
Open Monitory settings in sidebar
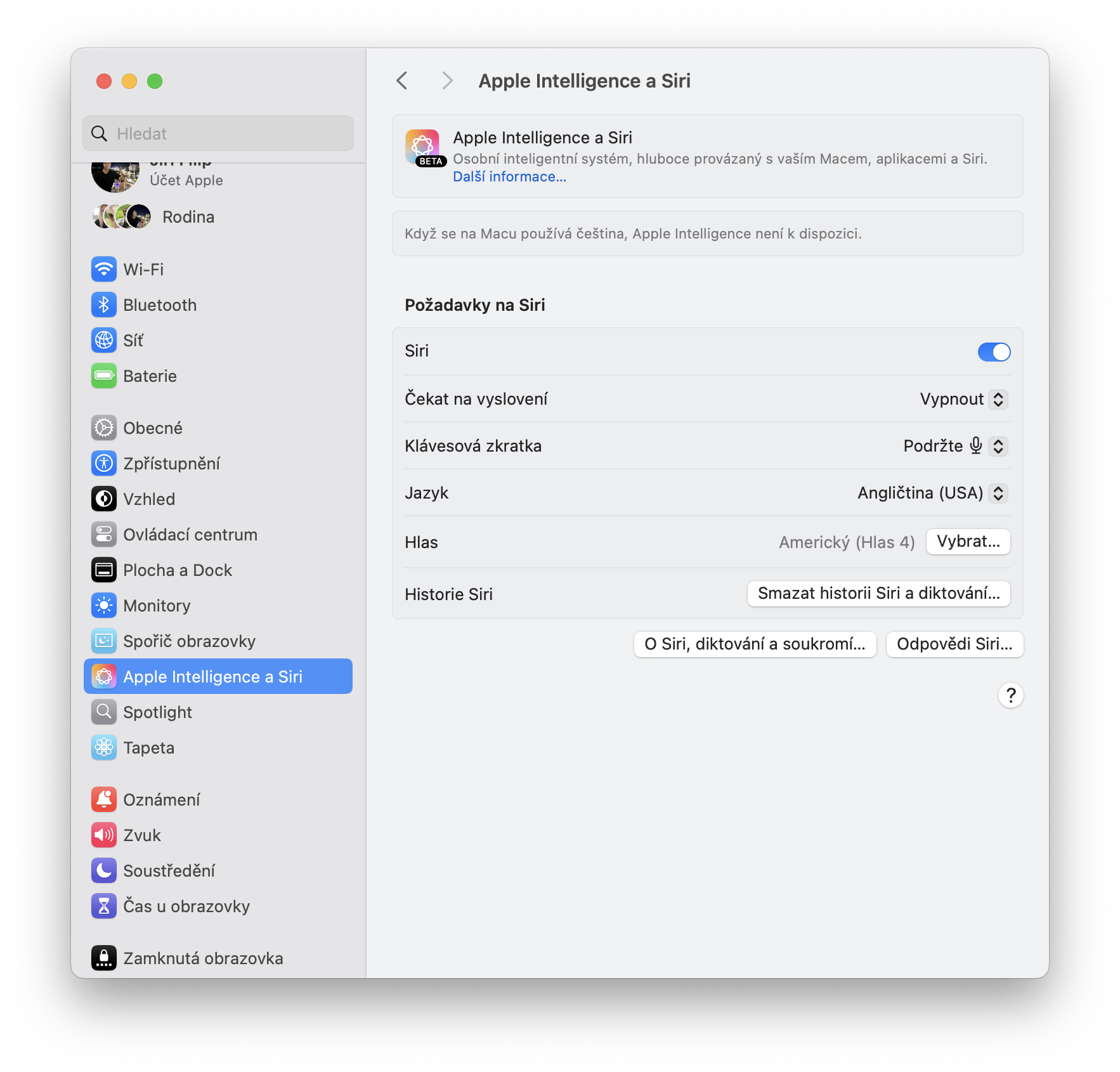(218, 606)
